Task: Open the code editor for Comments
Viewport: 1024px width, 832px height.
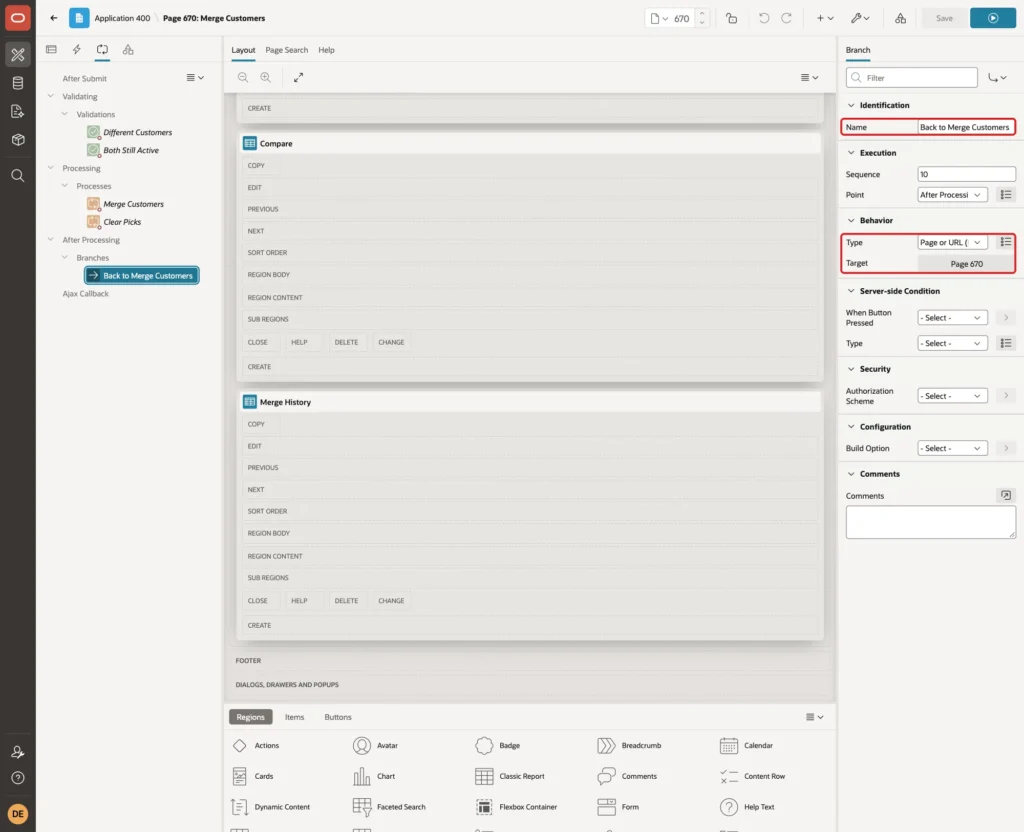Action: pos(1006,495)
